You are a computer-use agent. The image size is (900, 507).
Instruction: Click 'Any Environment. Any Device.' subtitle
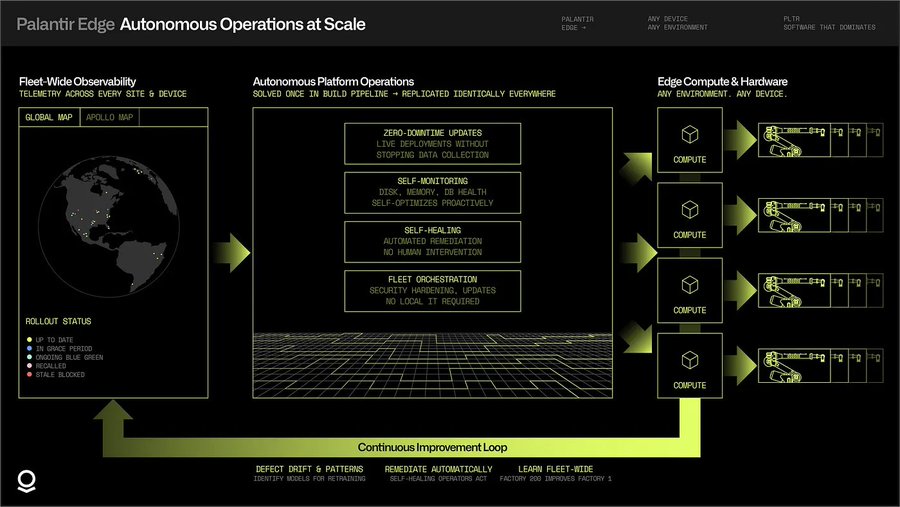pyautogui.click(x=722, y=94)
